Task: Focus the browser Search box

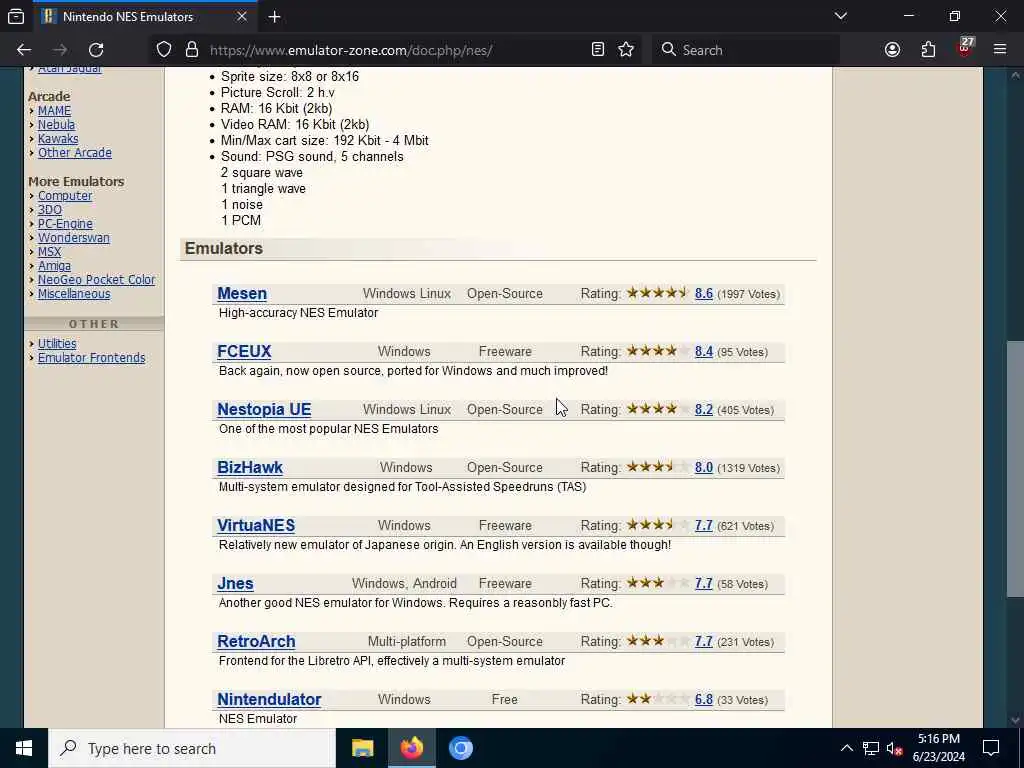Action: (746, 50)
